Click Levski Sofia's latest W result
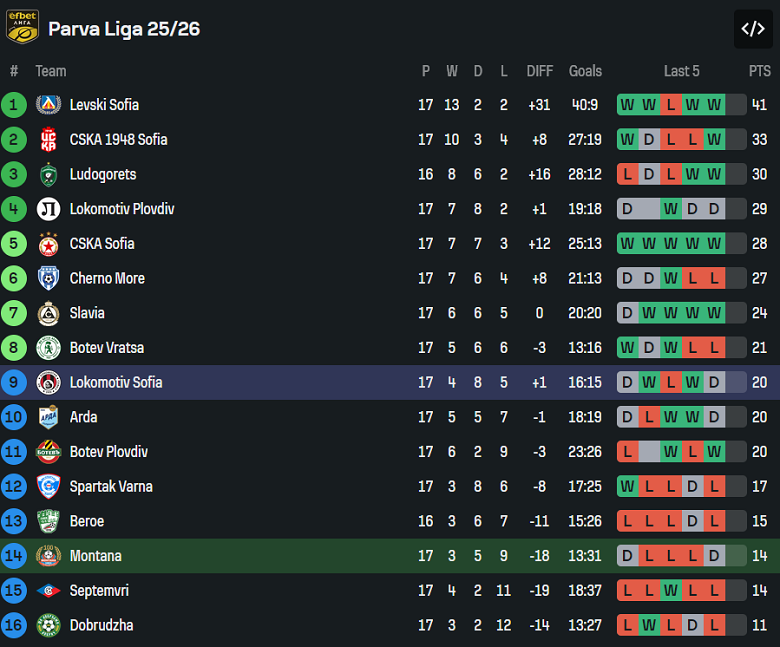This screenshot has height=647, width=780. click(x=713, y=105)
